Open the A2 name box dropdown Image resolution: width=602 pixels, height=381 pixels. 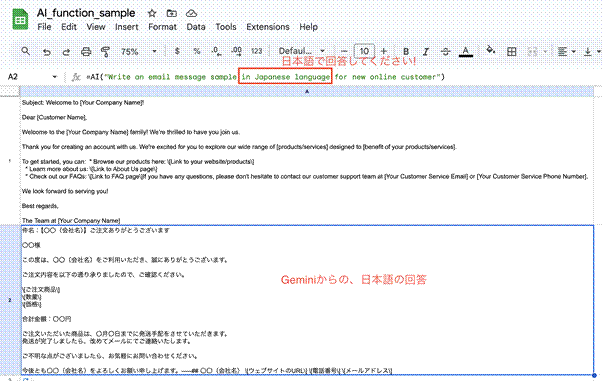pos(55,77)
